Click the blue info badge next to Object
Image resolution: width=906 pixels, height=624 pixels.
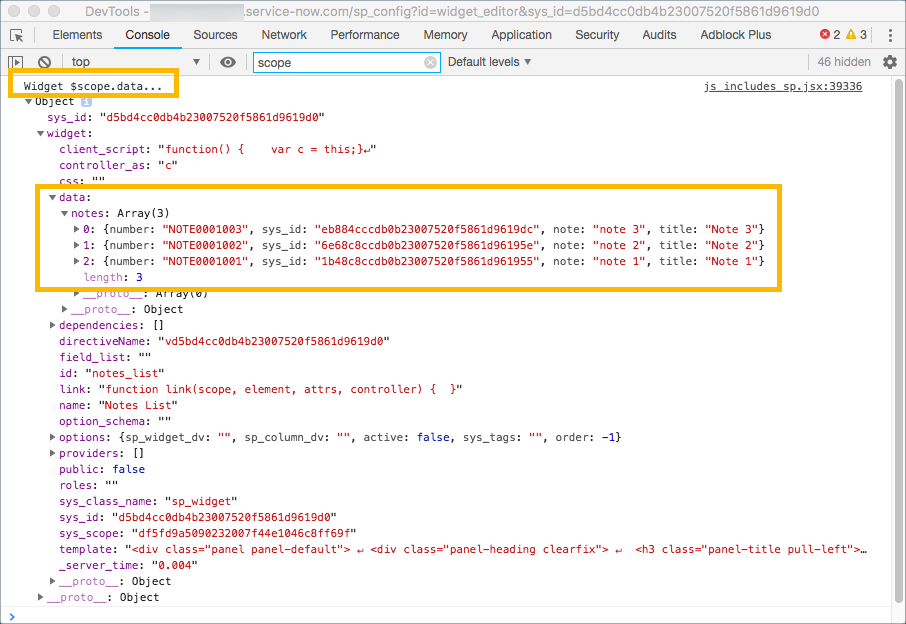(x=86, y=102)
